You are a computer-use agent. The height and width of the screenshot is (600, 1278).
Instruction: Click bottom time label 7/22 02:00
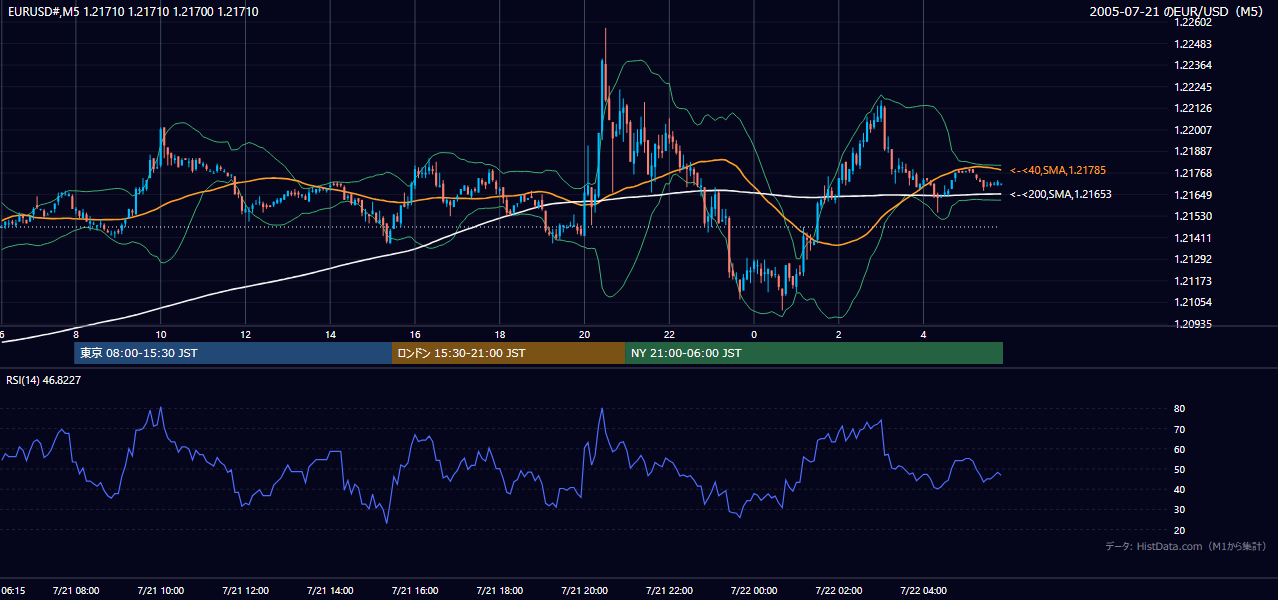click(840, 590)
